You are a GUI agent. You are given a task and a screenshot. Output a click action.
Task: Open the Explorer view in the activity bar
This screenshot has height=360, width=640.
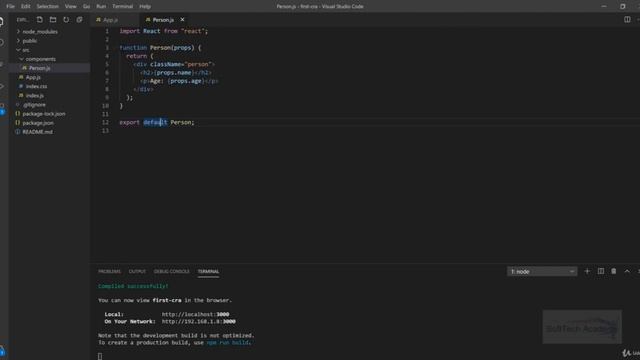[x=2, y=22]
